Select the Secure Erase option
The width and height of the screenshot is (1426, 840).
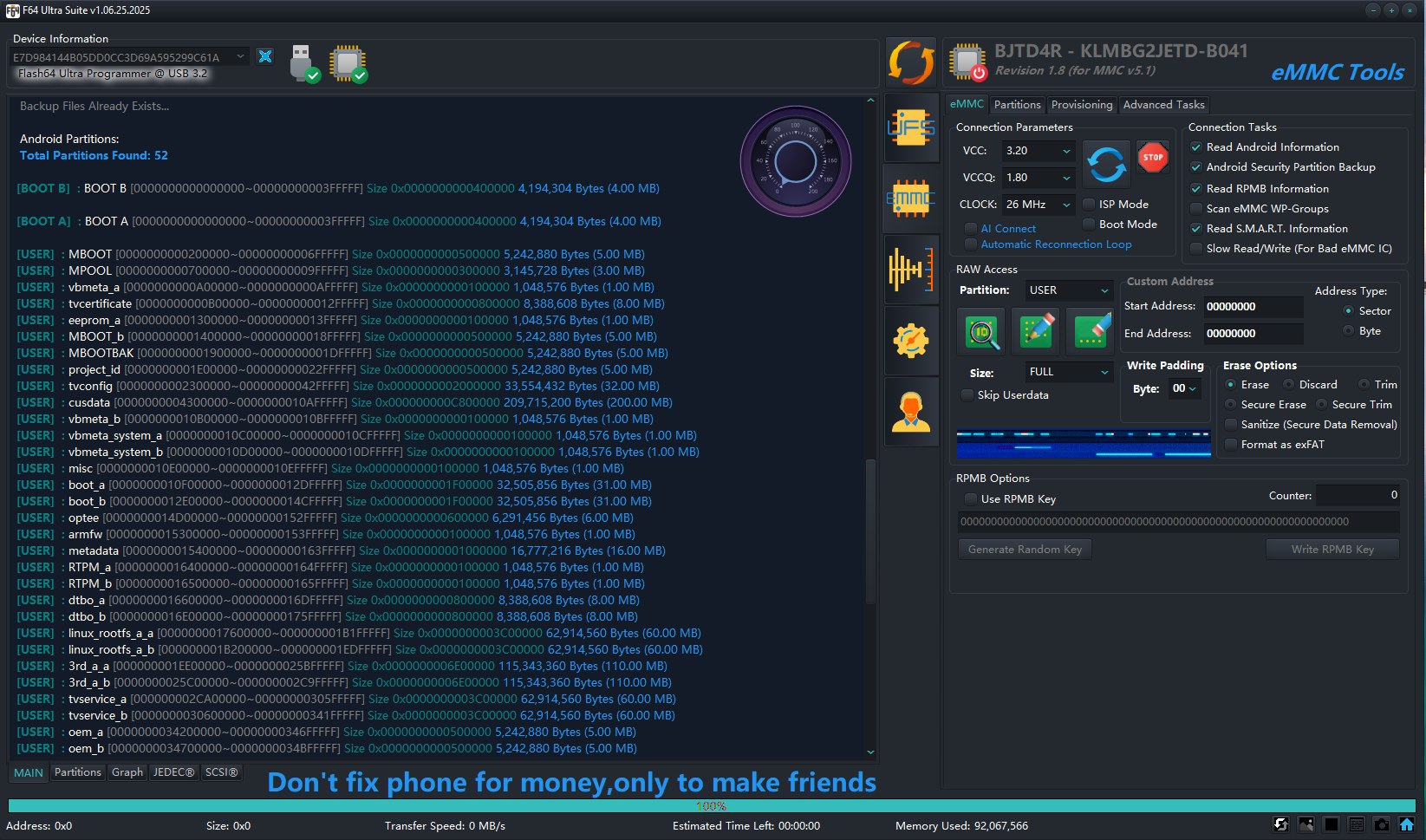tap(1230, 405)
